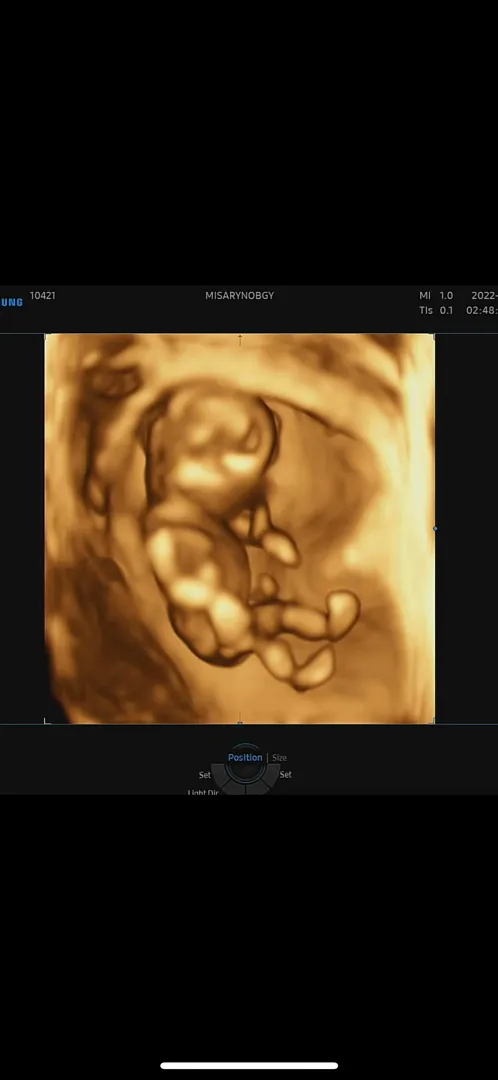
Task: Select the Position trackball mode
Action: click(x=245, y=758)
